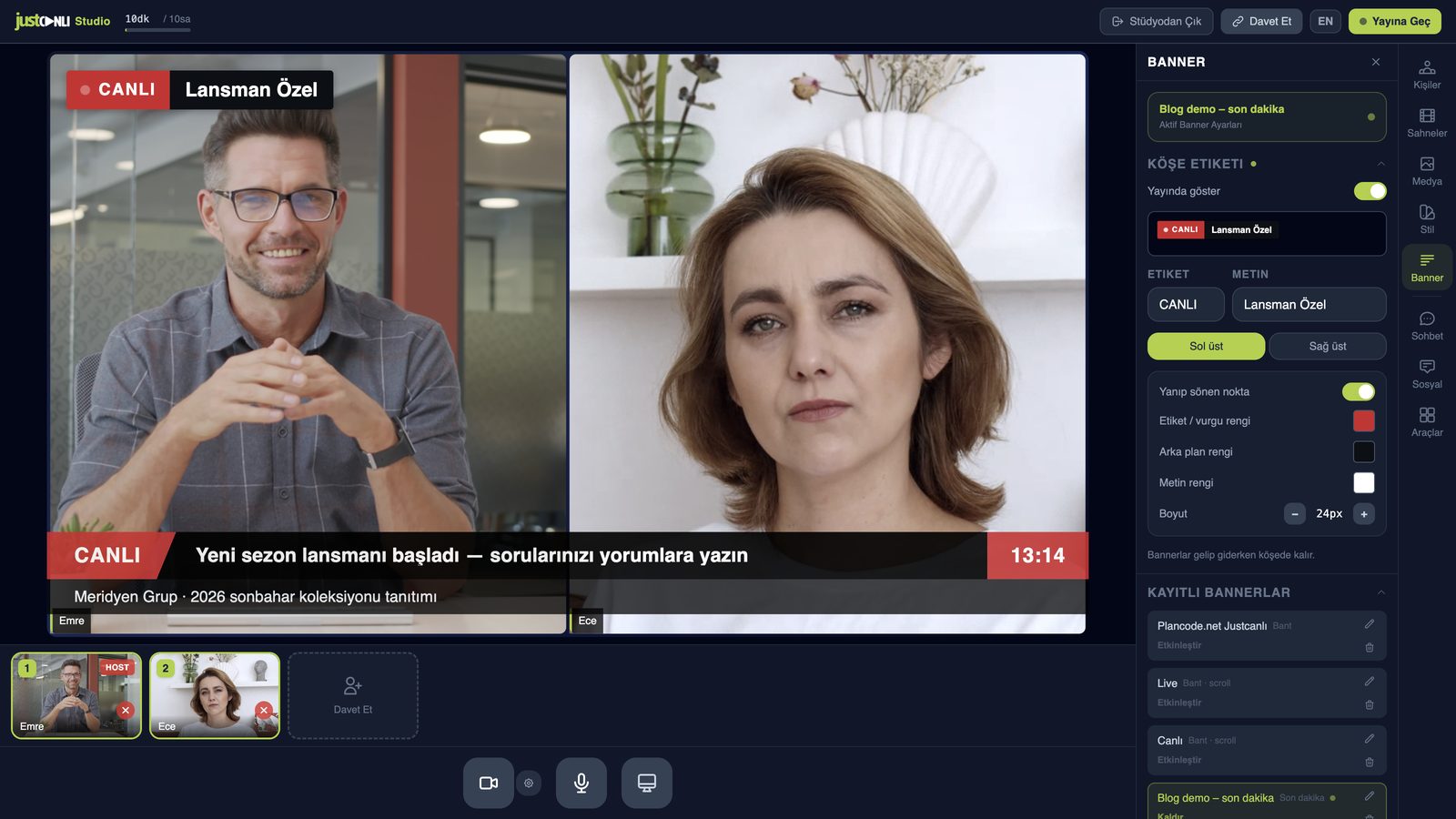Click Stüdyodan Çık button
Viewport: 1456px width, 819px height.
click(1156, 21)
